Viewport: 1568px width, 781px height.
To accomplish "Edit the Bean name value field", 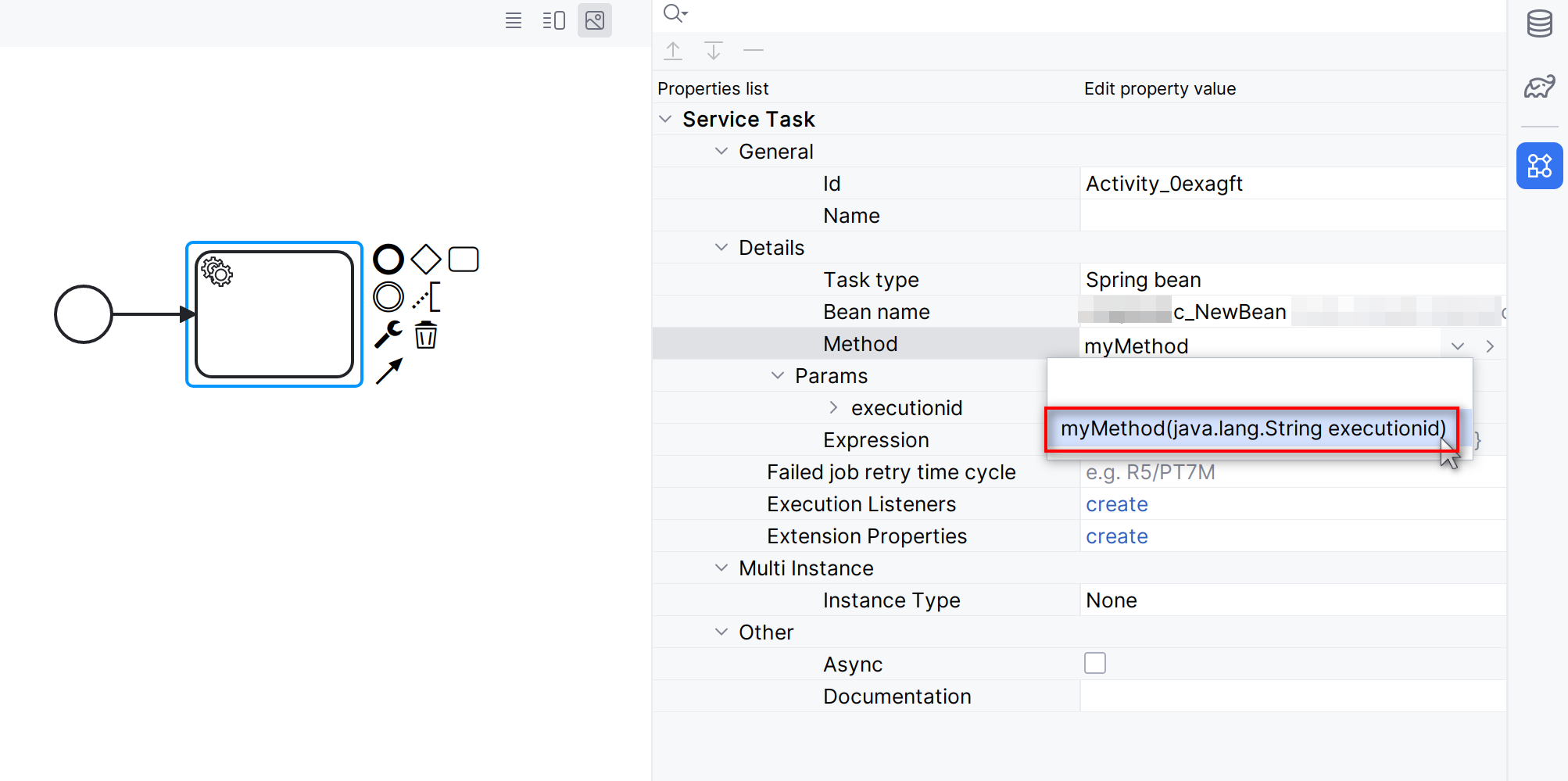I will coord(1293,312).
